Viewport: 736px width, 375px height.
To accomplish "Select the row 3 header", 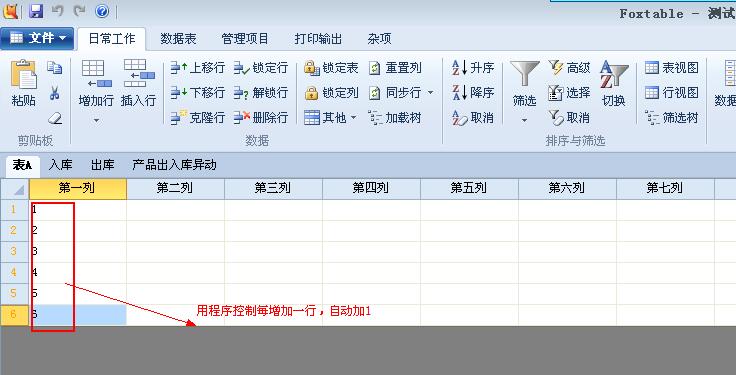I will click(x=14, y=252).
